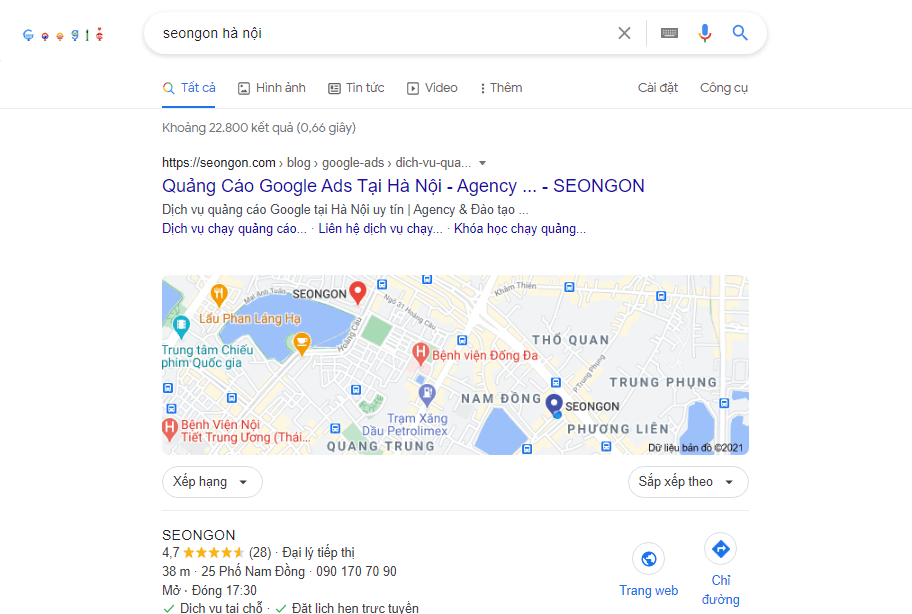Clear the search box with the X icon
This screenshot has height=614, width=912.
coord(624,33)
